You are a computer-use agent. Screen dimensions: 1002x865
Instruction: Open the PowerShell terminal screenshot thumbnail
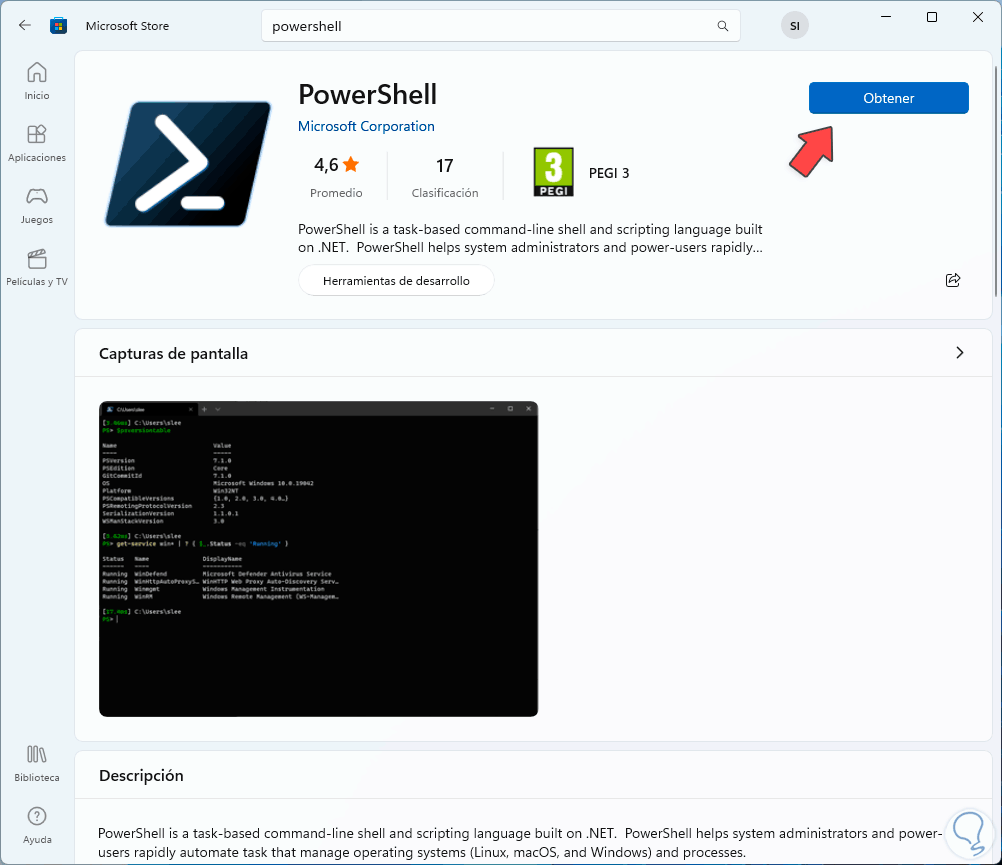(318, 559)
